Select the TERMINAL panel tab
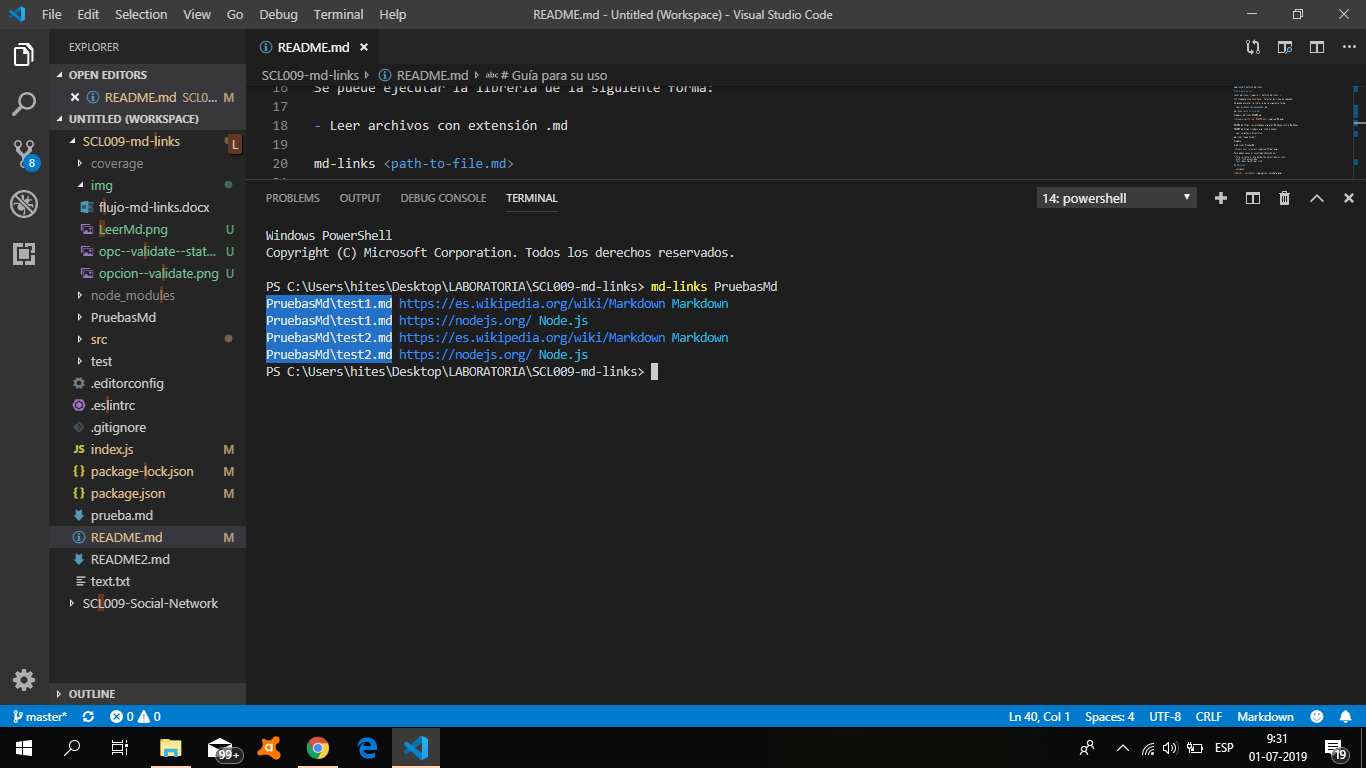 [x=532, y=198]
